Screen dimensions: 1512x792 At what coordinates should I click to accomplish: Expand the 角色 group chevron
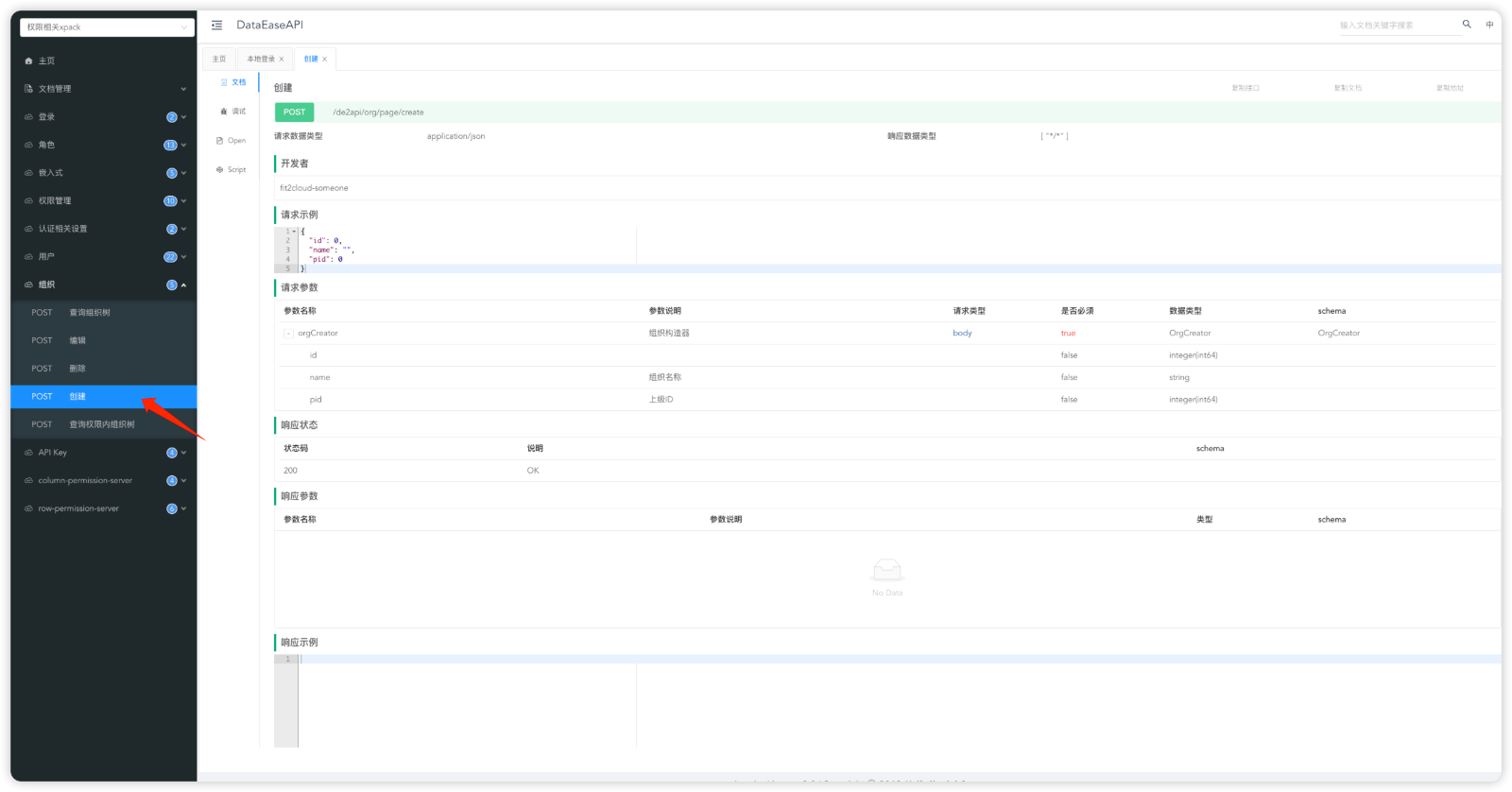[x=183, y=145]
